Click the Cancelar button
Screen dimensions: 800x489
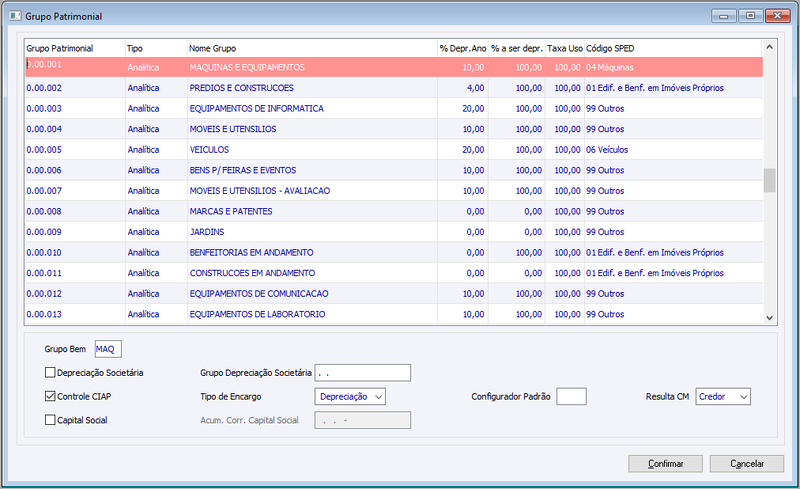click(747, 463)
